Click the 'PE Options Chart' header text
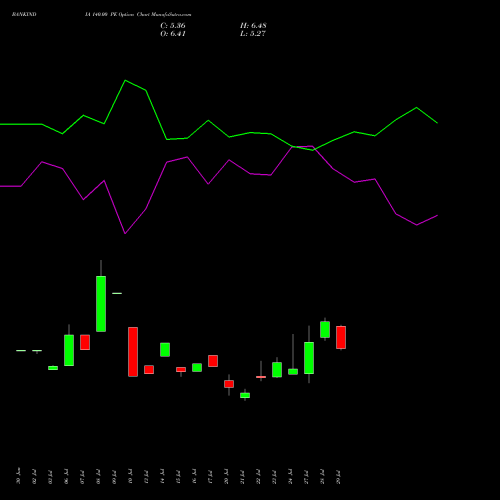500x500 pixels. pos(130,15)
